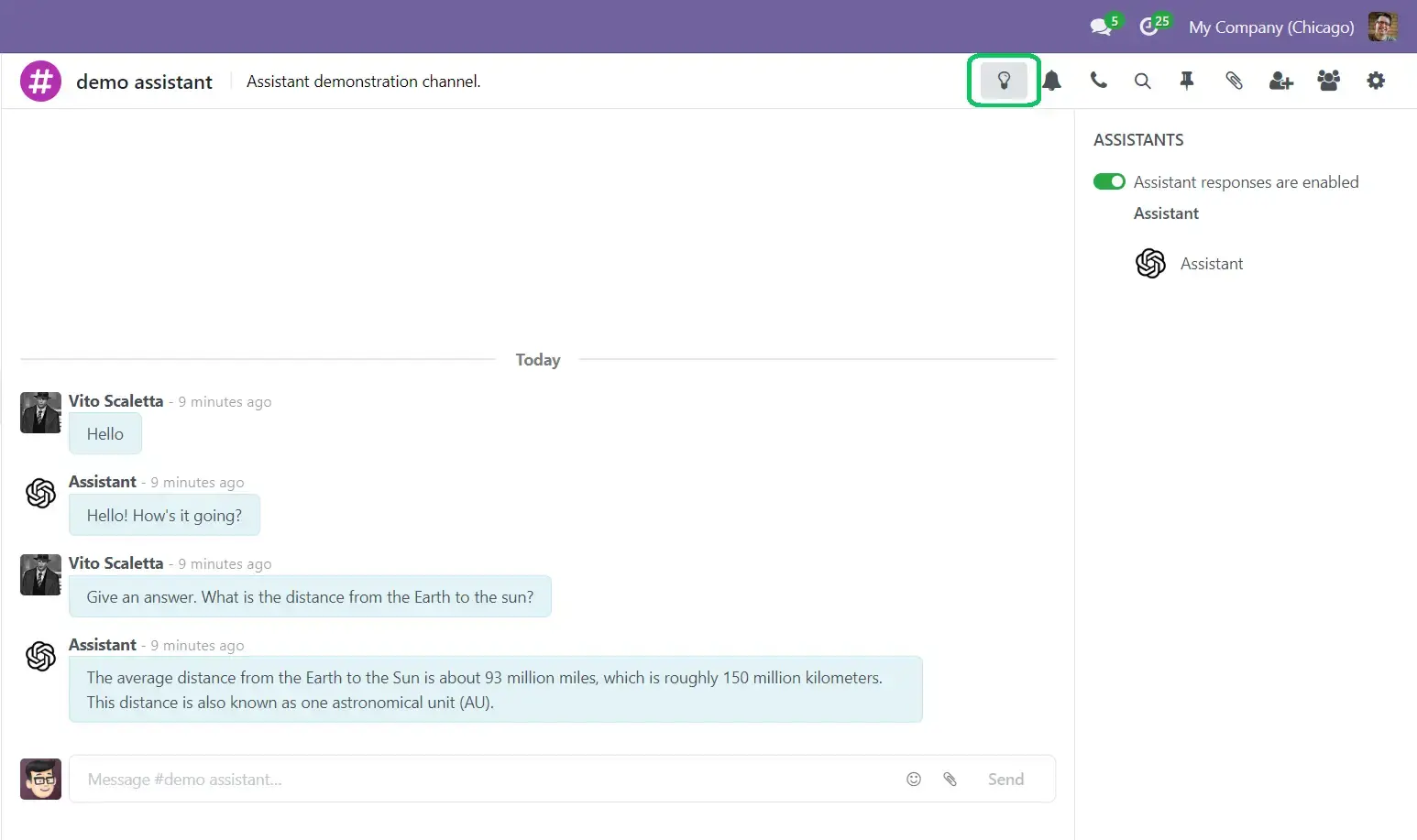Open emoji picker in message composer
1417x840 pixels.
click(x=914, y=779)
